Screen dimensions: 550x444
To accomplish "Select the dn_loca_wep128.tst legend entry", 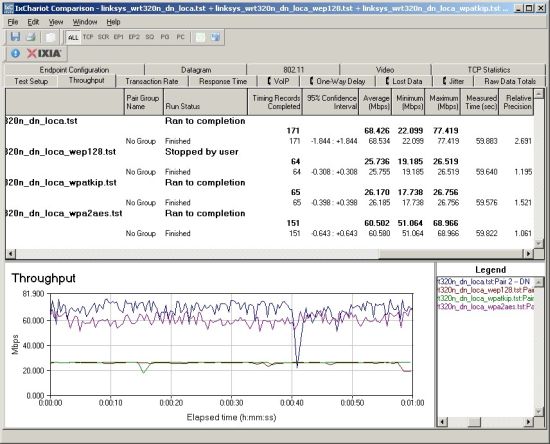I will point(485,290).
